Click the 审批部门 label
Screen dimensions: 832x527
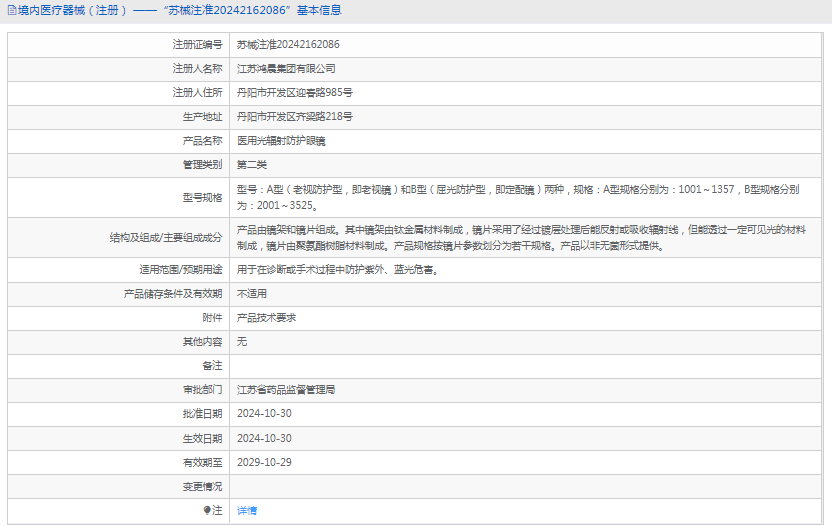click(x=202, y=390)
